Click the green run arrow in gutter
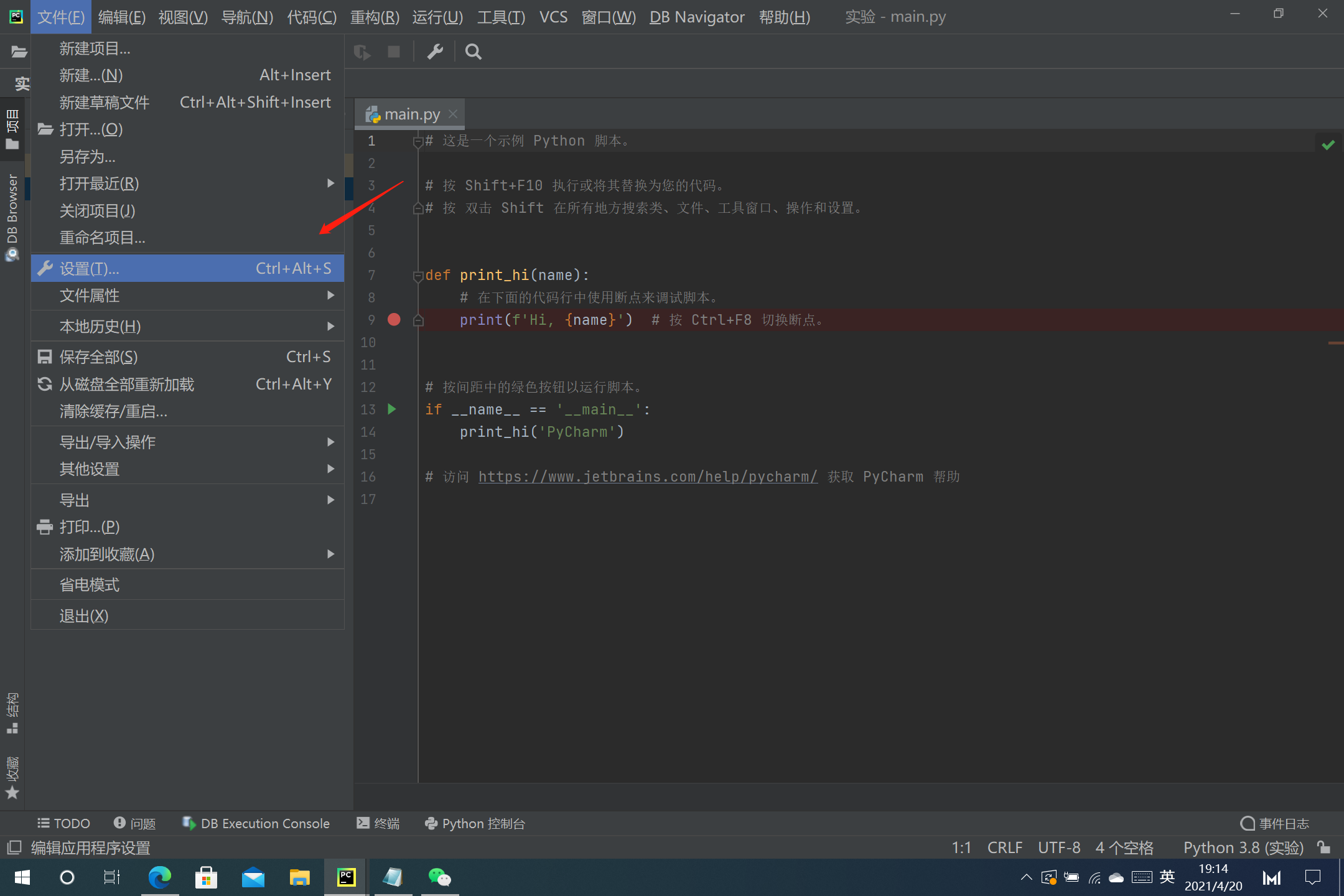 [392, 409]
